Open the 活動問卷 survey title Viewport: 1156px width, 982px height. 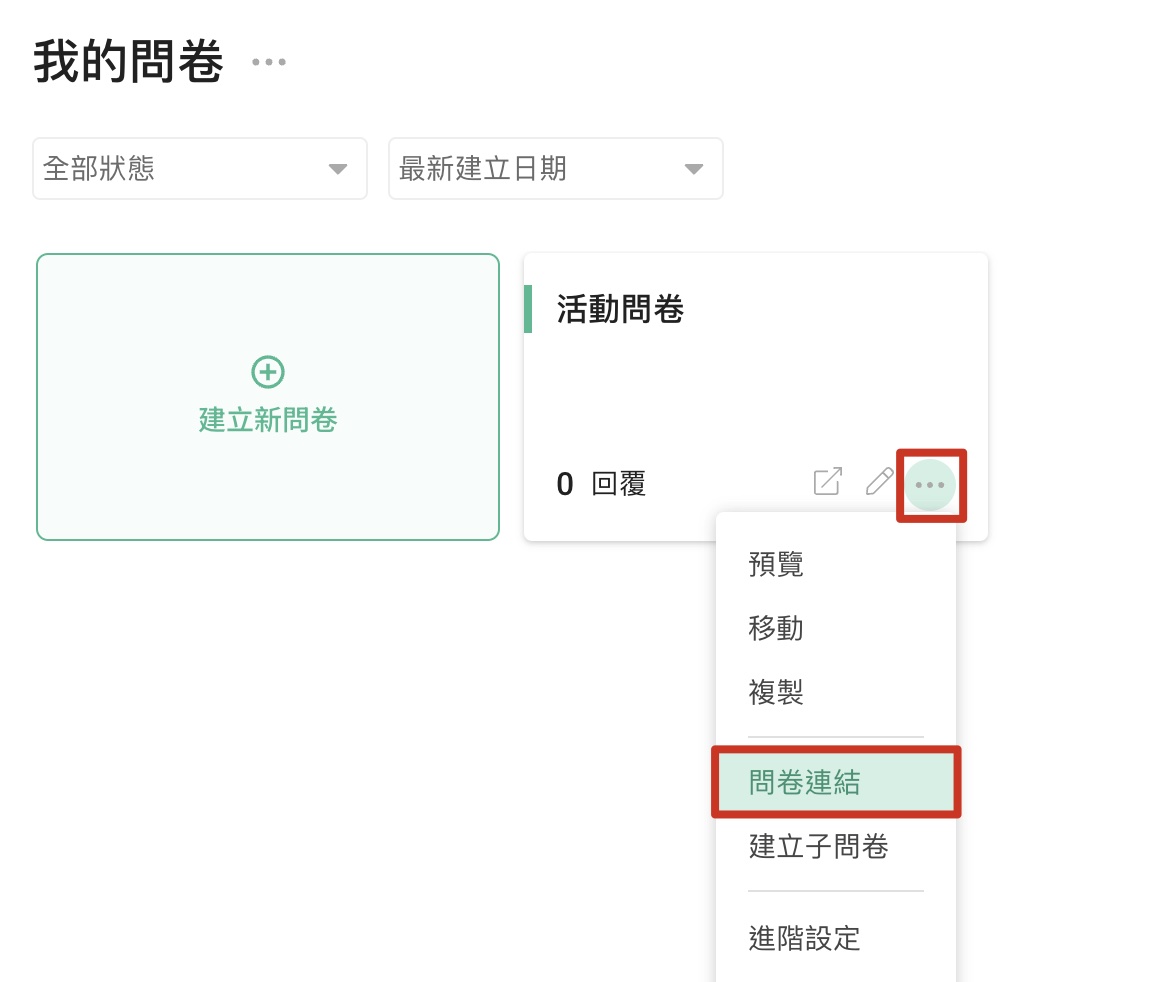620,310
